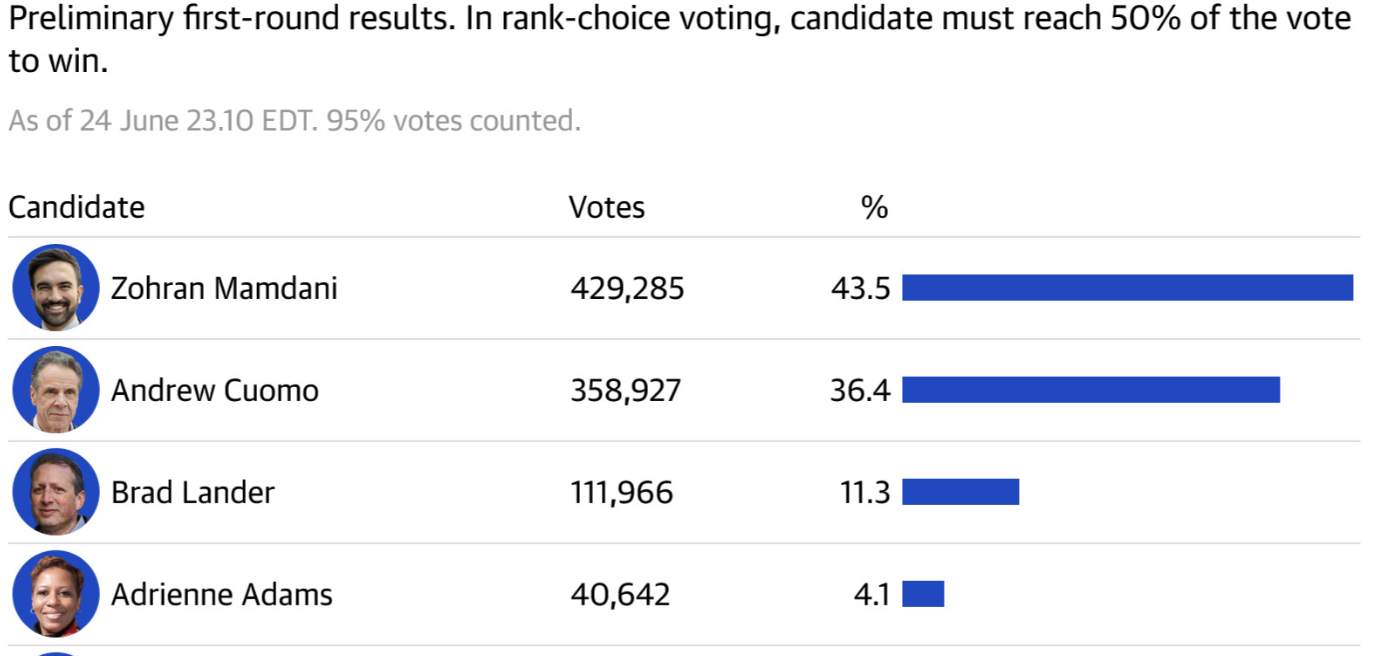Click the 358,927 vote count
The height and width of the screenshot is (656, 1386).
click(625, 390)
